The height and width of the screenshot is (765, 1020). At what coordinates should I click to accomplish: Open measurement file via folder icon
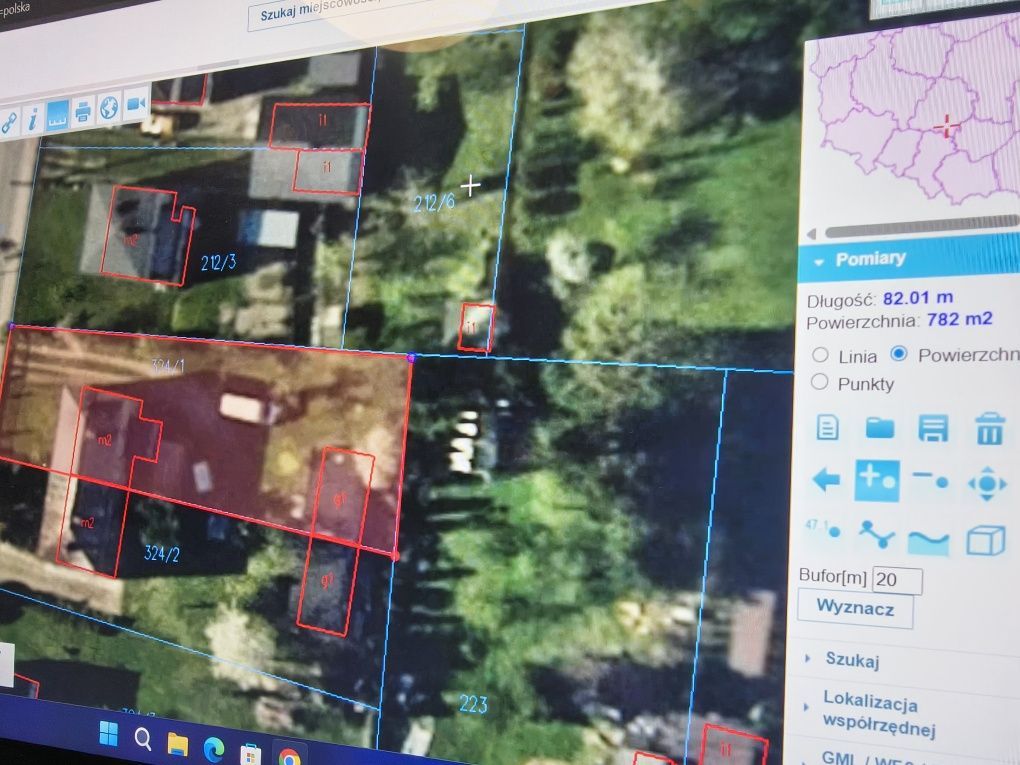tap(879, 429)
